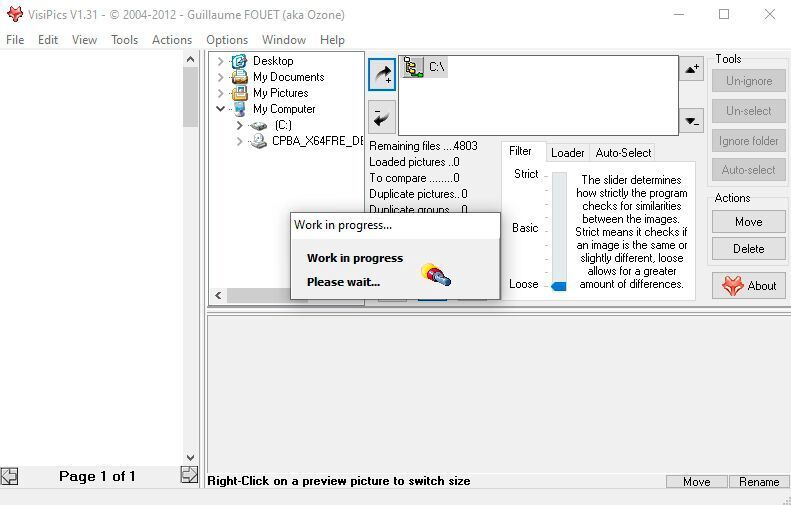The height and width of the screenshot is (505, 791).
Task: Click left arrow of folder tree scrollbar
Action: (218, 296)
